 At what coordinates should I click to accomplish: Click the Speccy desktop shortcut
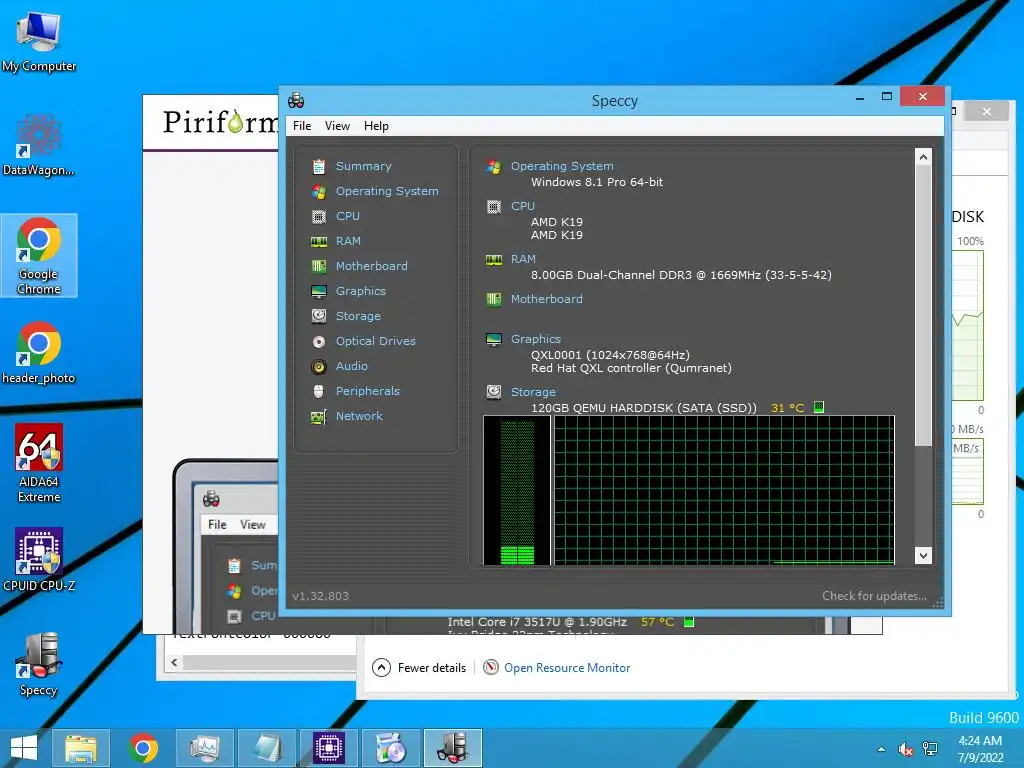(39, 665)
